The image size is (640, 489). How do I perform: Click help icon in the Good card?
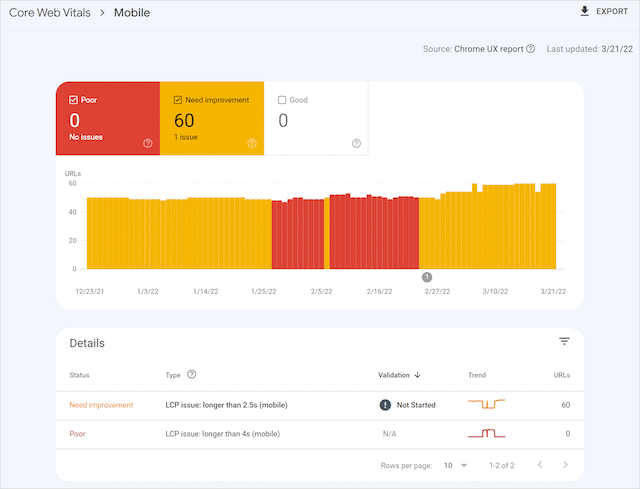[356, 144]
